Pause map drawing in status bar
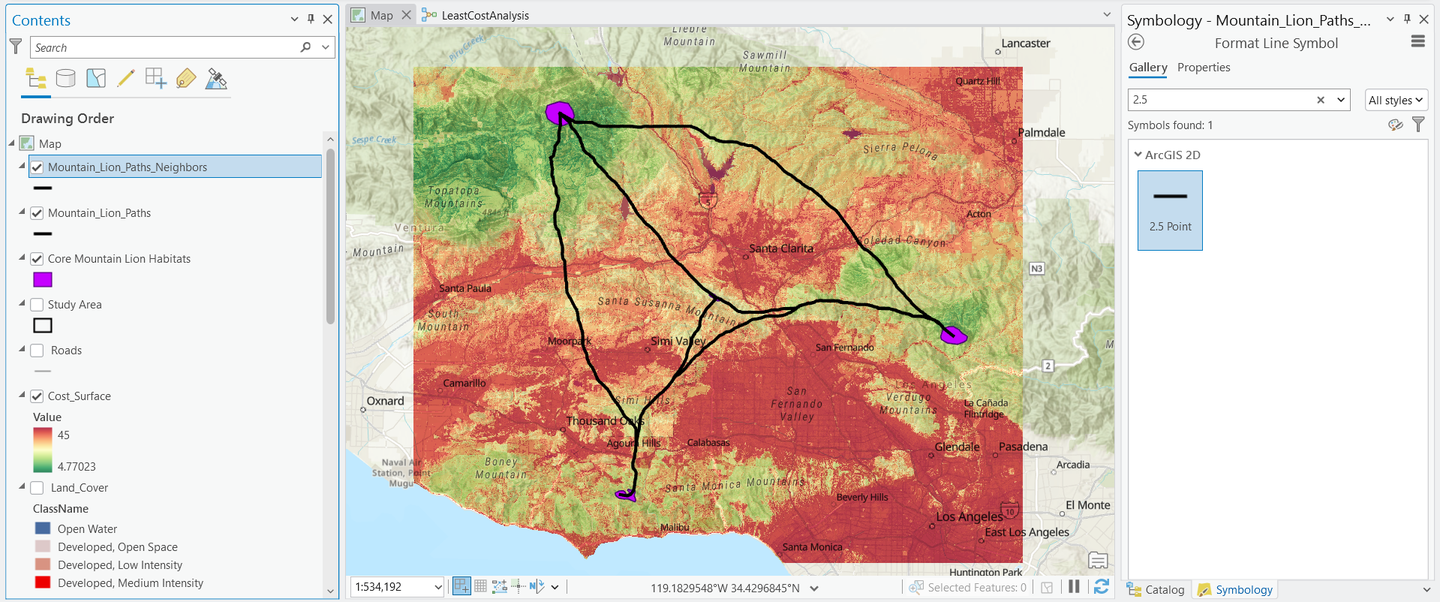The image size is (1440, 602). (1073, 587)
